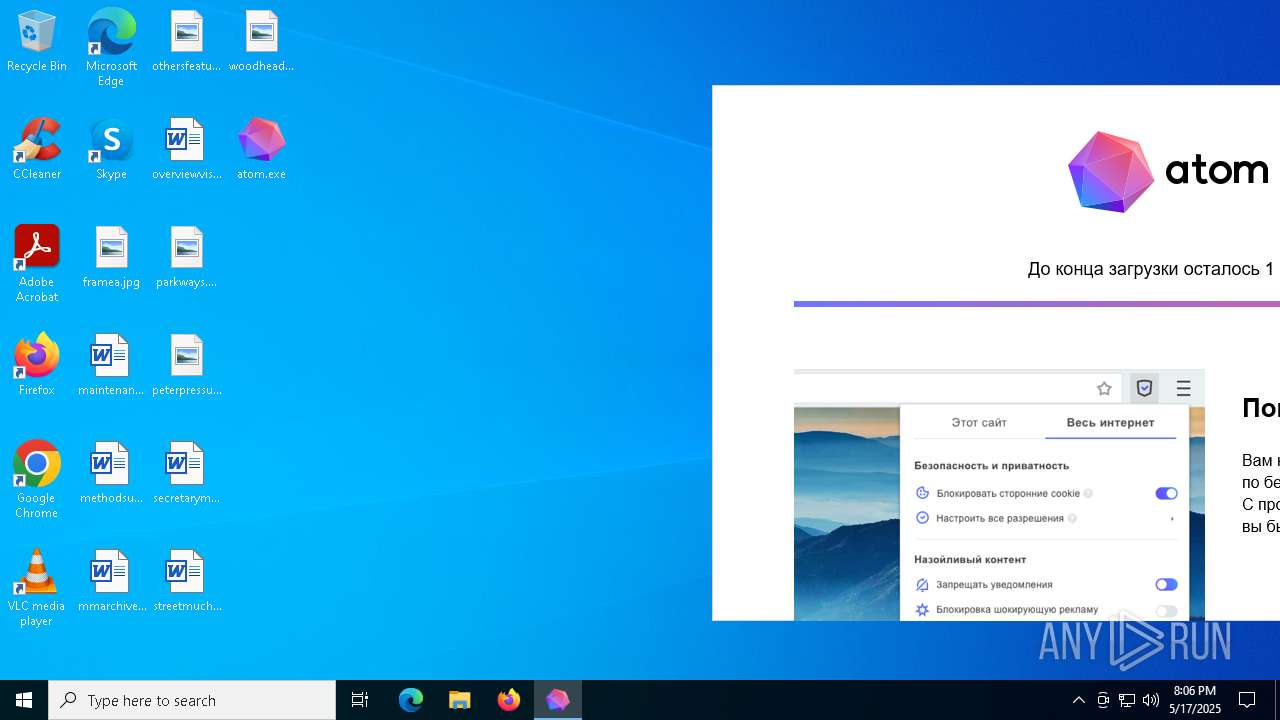This screenshot has width=1280, height=720.
Task: Select the othersfeatu... image file
Action: click(186, 42)
